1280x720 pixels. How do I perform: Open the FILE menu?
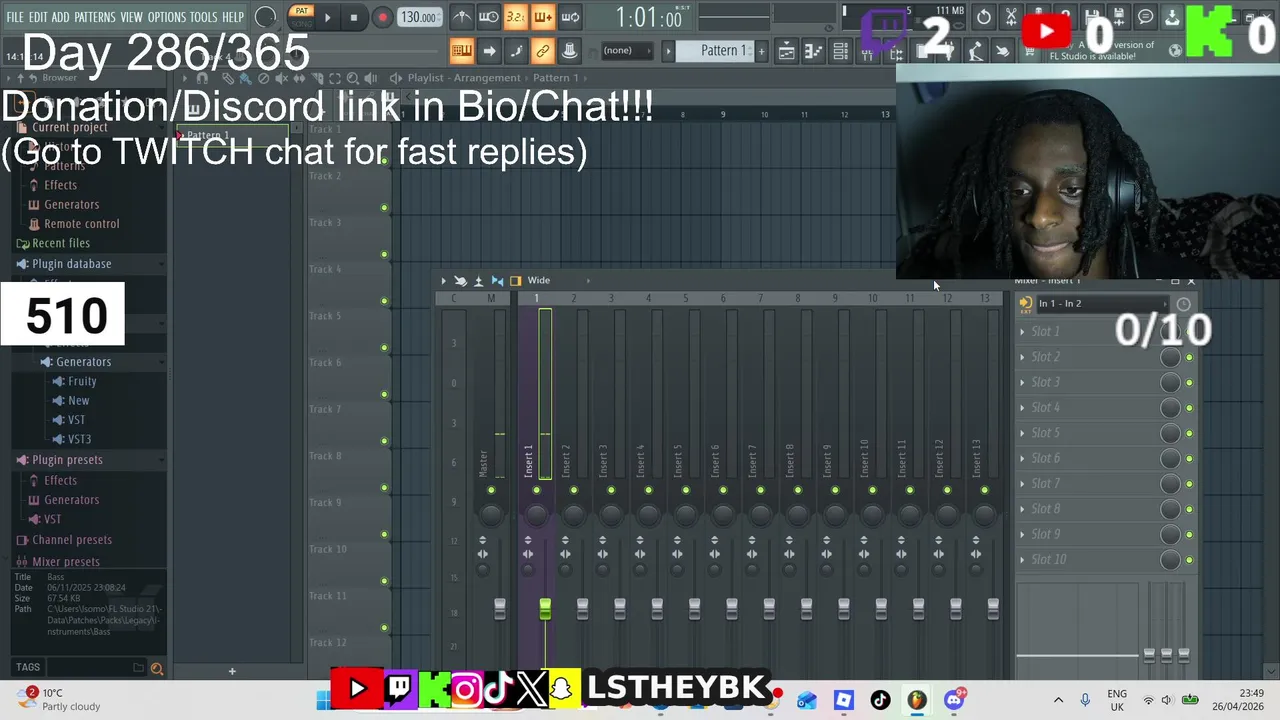click(x=15, y=17)
